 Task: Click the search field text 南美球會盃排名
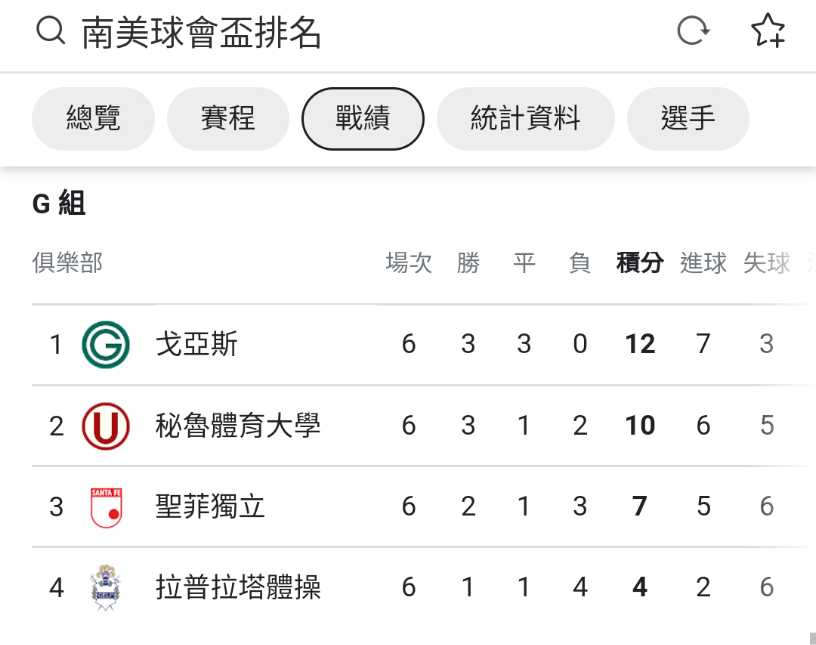202,33
